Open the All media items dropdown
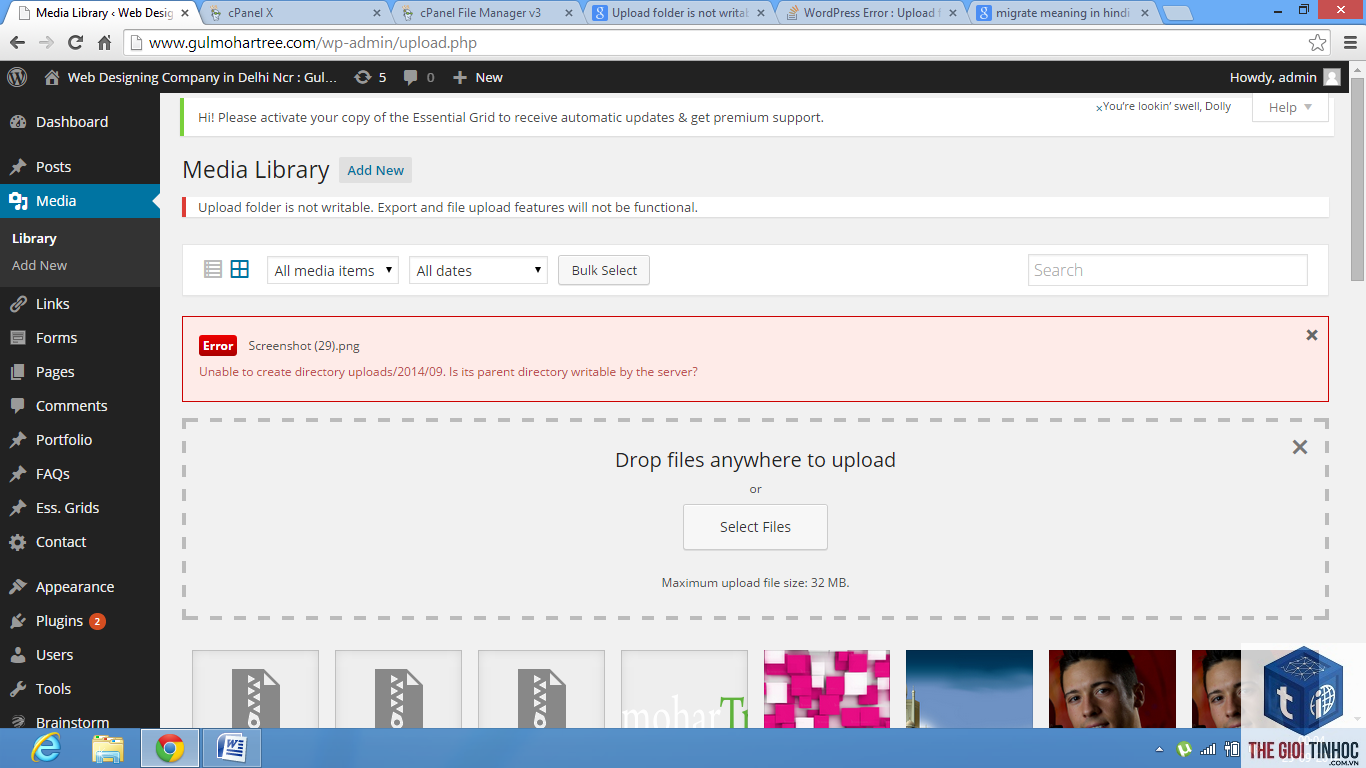 [333, 270]
